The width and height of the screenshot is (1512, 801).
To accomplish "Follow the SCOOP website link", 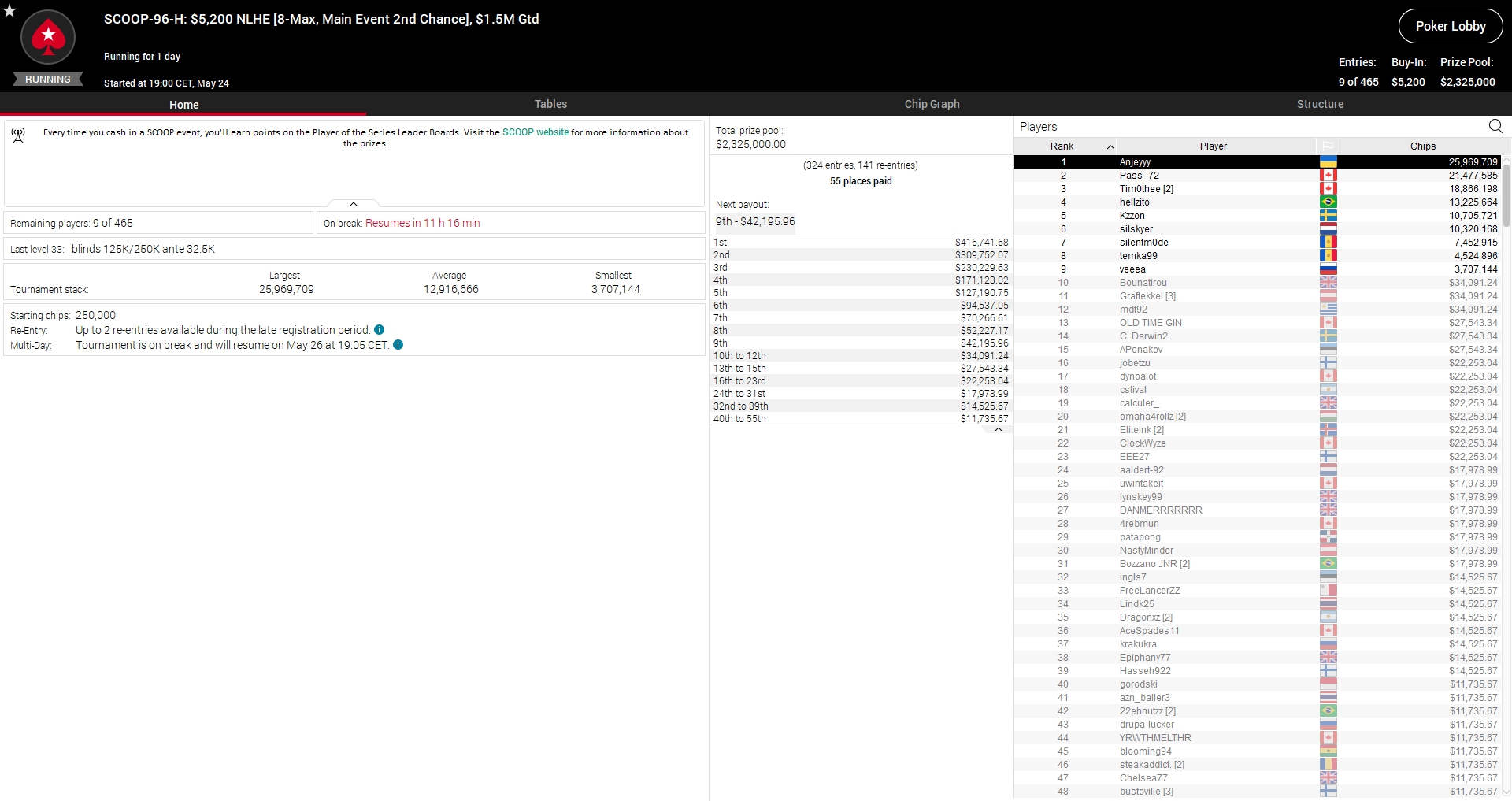I will tap(535, 132).
